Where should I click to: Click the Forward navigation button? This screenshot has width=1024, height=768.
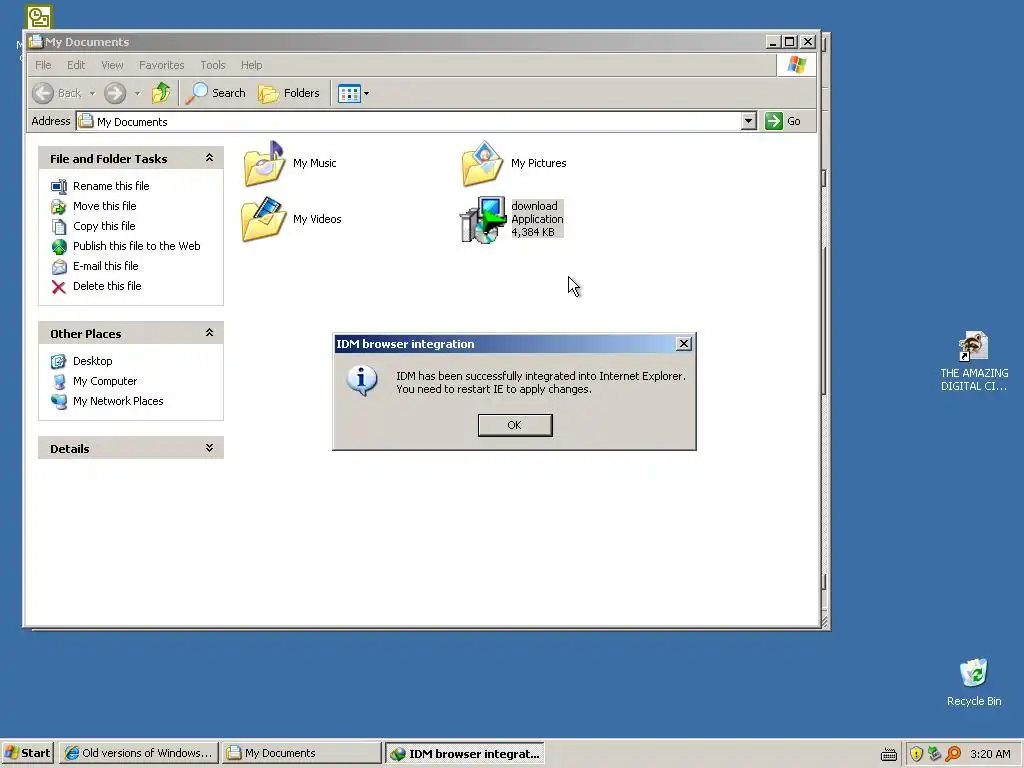click(115, 93)
